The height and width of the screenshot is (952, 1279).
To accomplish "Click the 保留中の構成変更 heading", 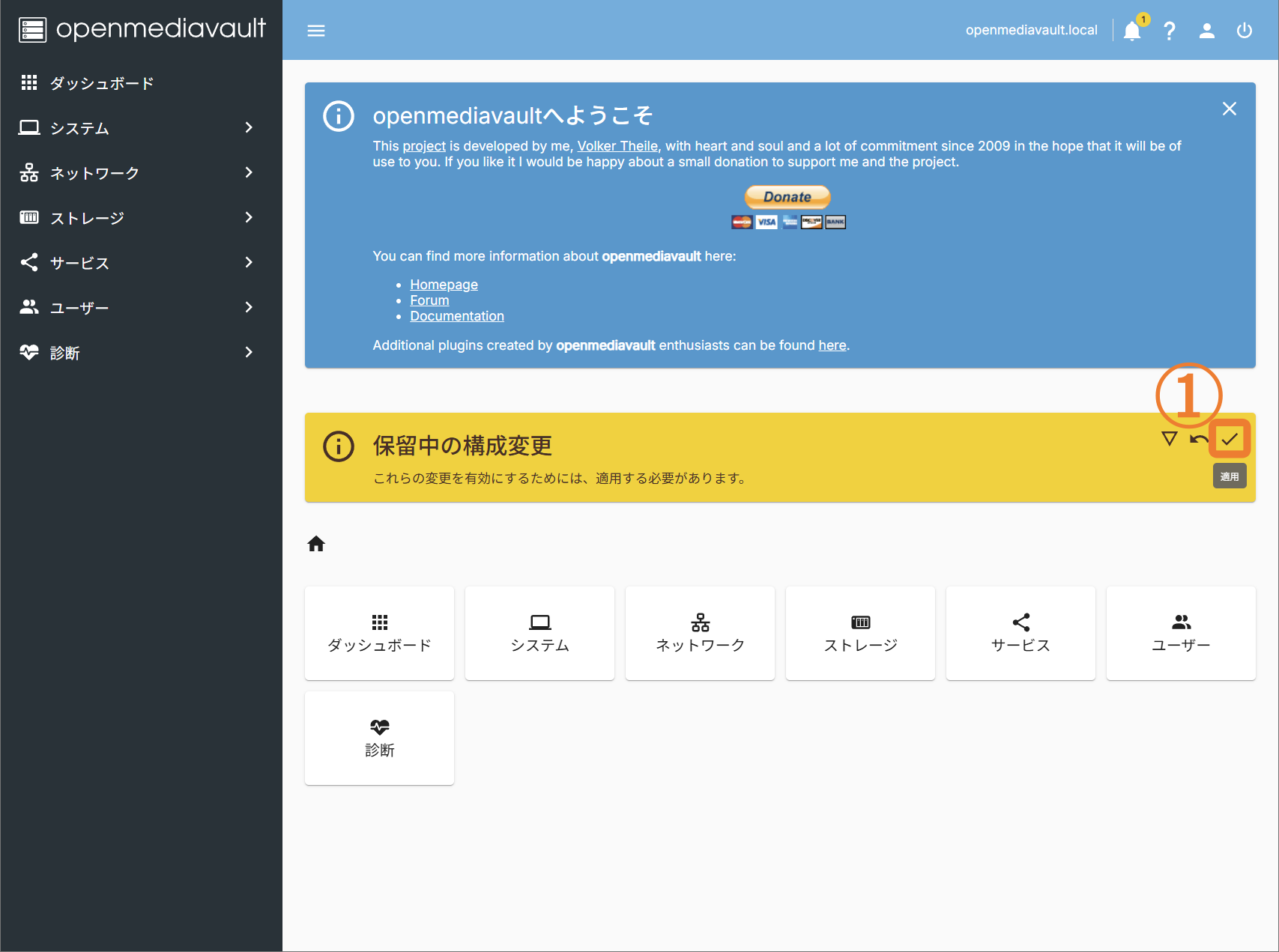I will (462, 446).
